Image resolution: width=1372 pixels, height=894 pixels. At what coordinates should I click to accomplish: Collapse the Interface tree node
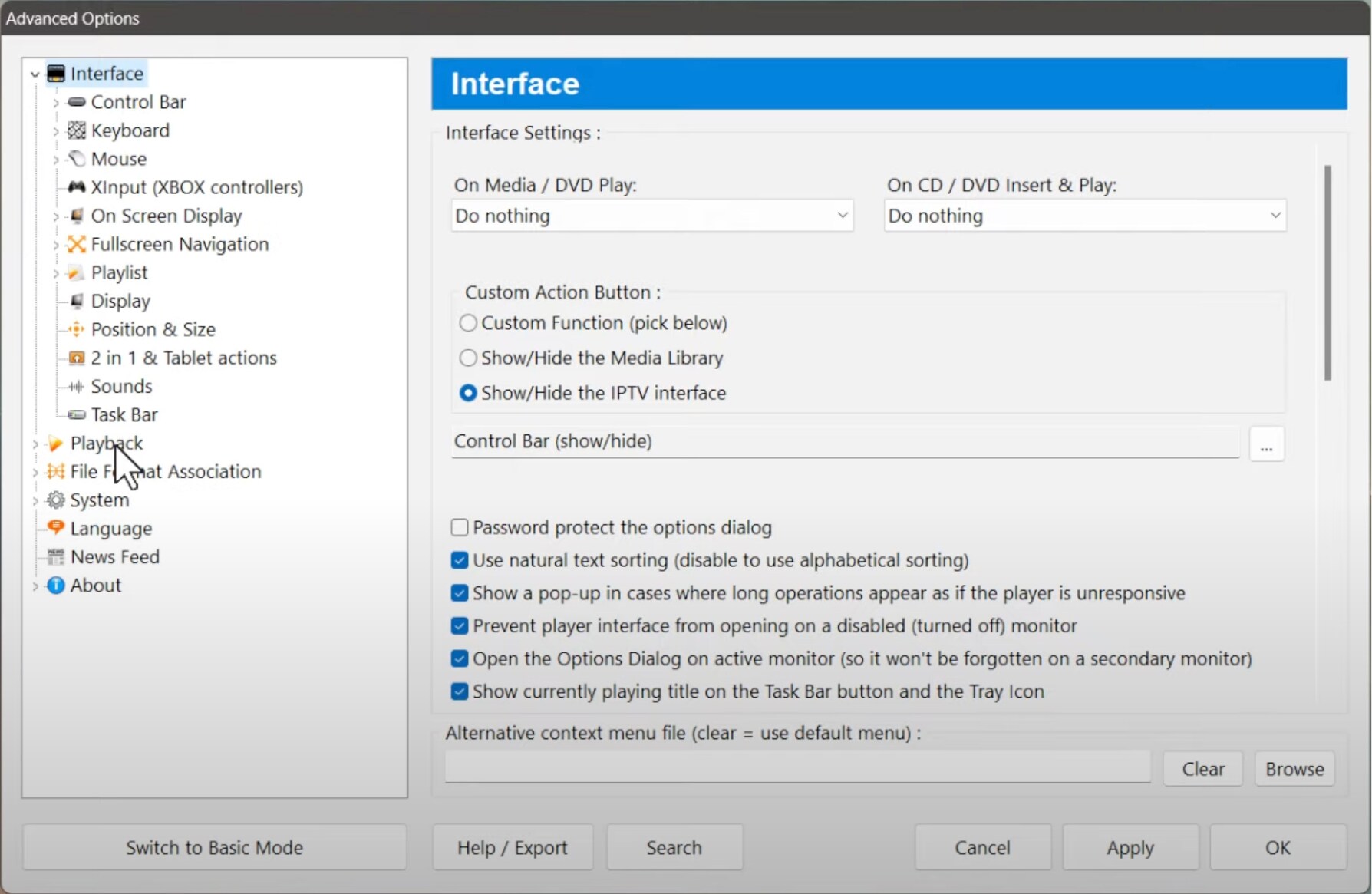click(x=35, y=74)
